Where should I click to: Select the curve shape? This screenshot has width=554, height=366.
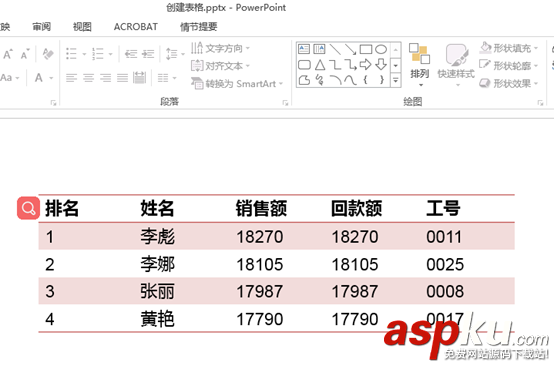350,80
